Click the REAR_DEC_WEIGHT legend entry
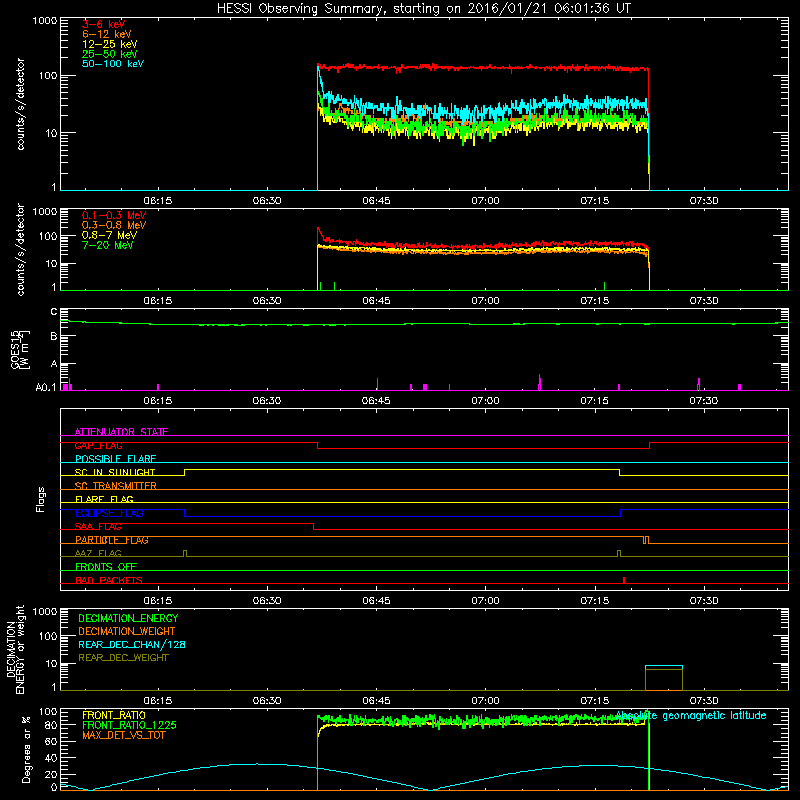This screenshot has width=800, height=800. pyautogui.click(x=123, y=658)
